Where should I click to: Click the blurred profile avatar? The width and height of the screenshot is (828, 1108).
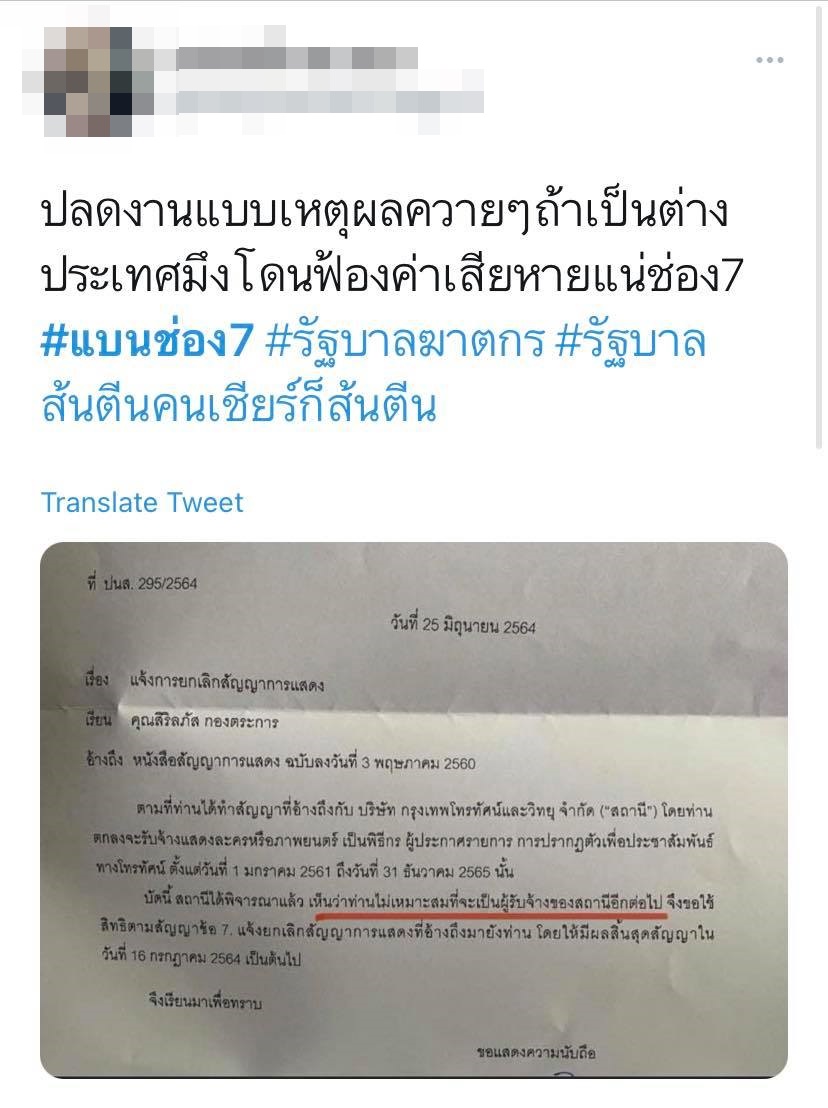pos(88,81)
